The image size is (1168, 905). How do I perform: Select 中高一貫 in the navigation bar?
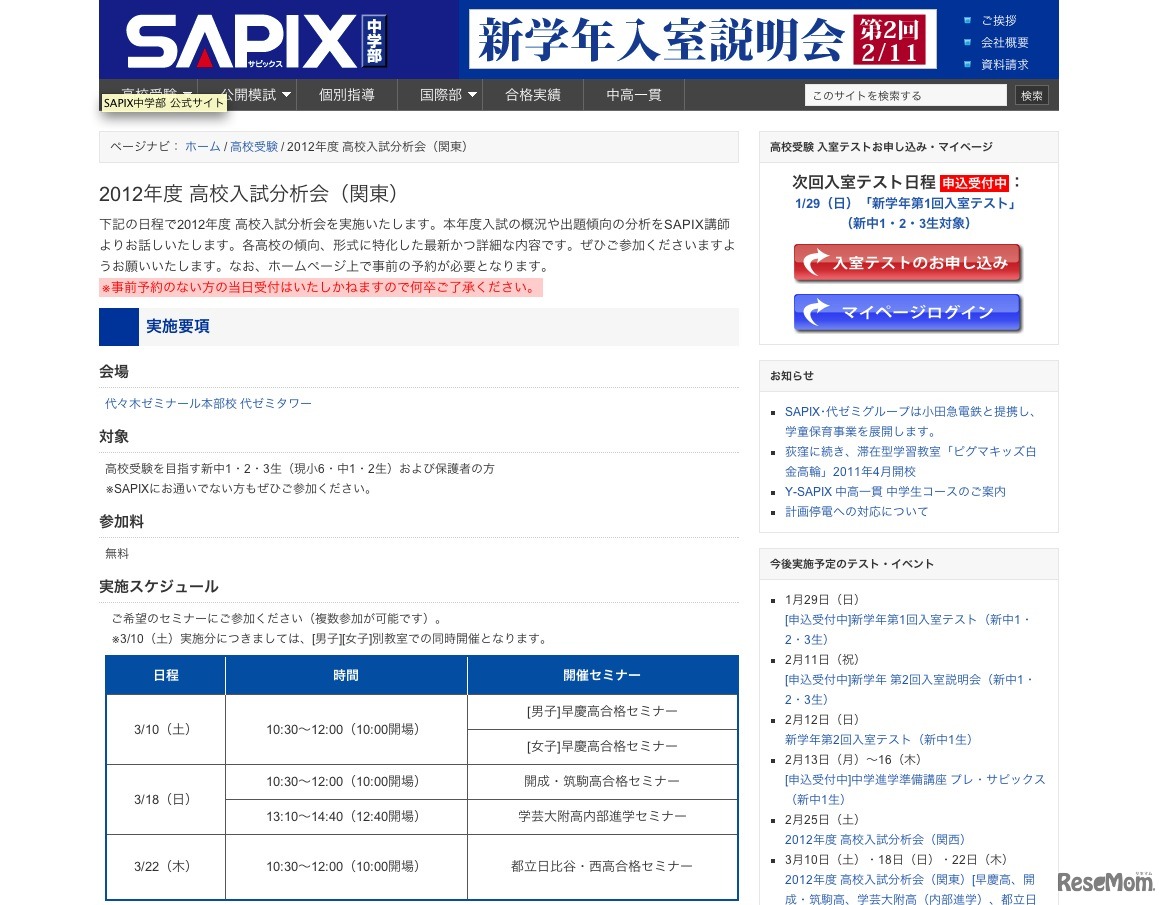(x=634, y=94)
